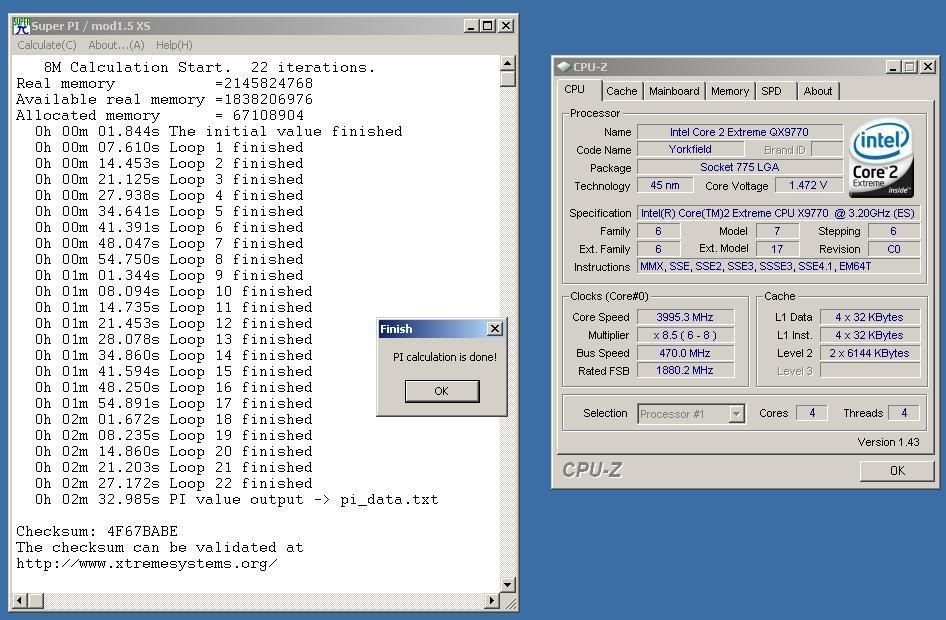Click the Checksum: 4F67BABE line
The height and width of the screenshot is (620, 946).
point(97,531)
